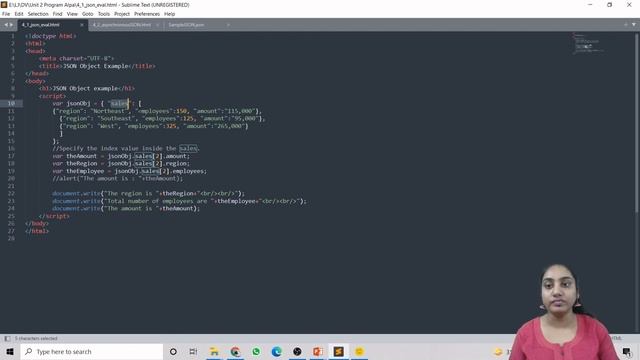Open the Preferences menu
Image resolution: width=640 pixels, height=360 pixels.
147,14
